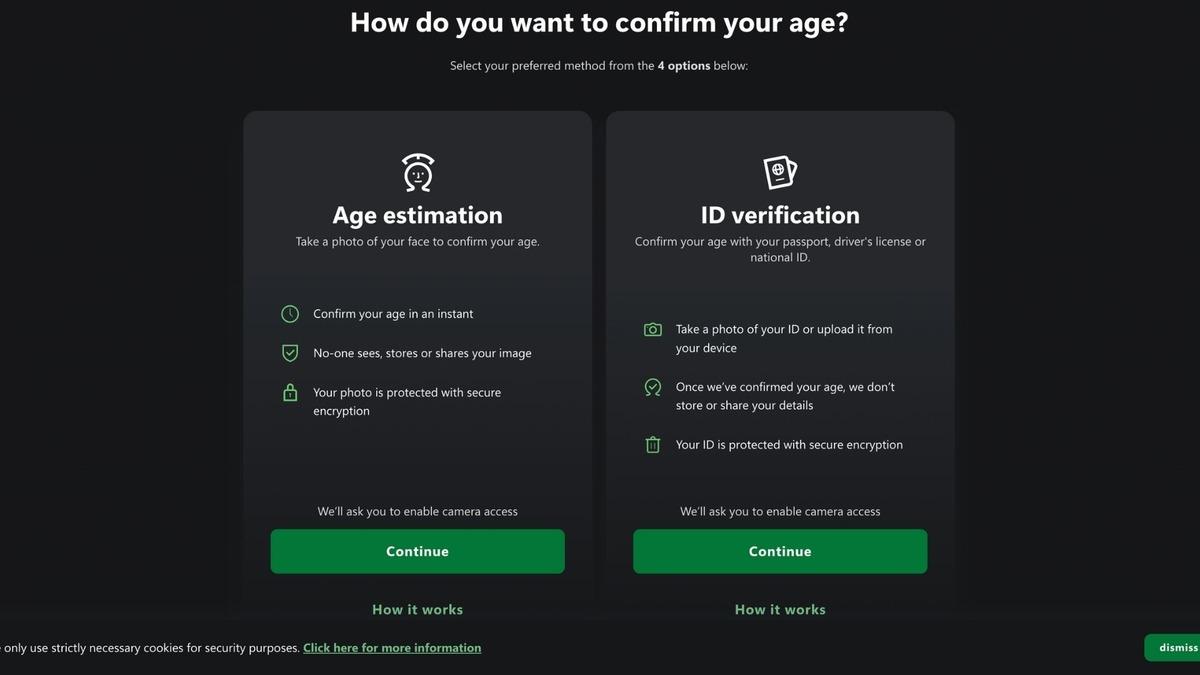Click the camera access notice under Age estimation
The image size is (1200, 675).
tap(417, 511)
